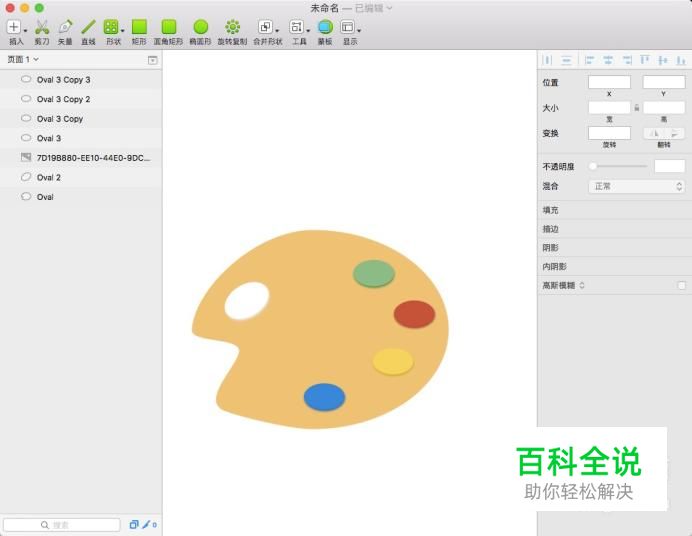Click the 宽 width field

coord(609,107)
